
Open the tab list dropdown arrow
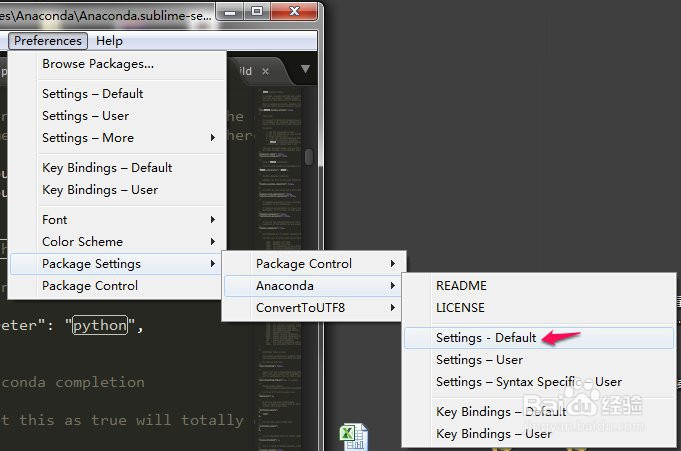tap(305, 69)
